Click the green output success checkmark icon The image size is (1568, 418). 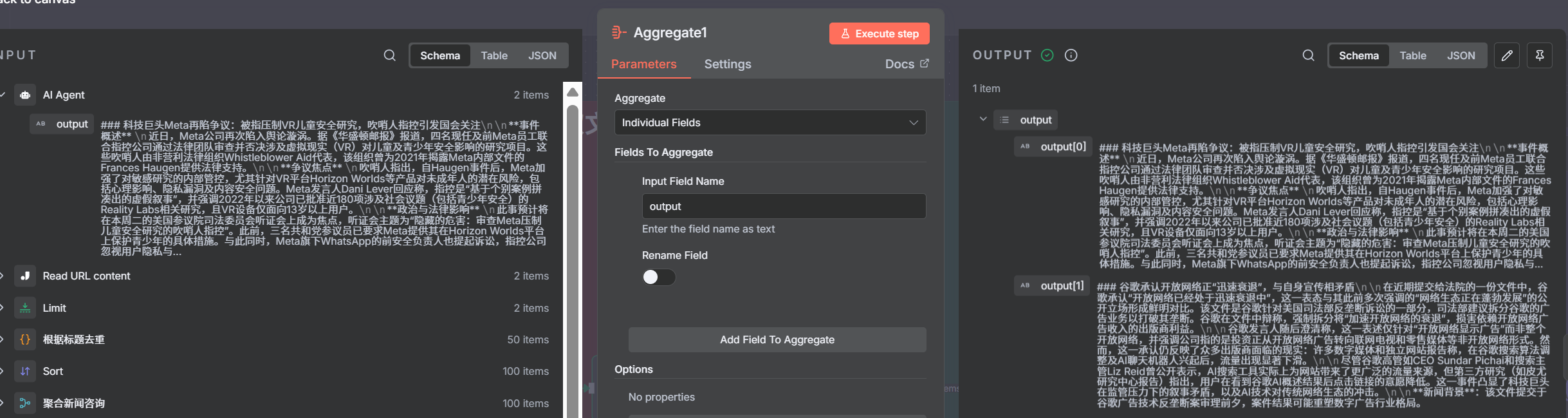[x=1047, y=55]
